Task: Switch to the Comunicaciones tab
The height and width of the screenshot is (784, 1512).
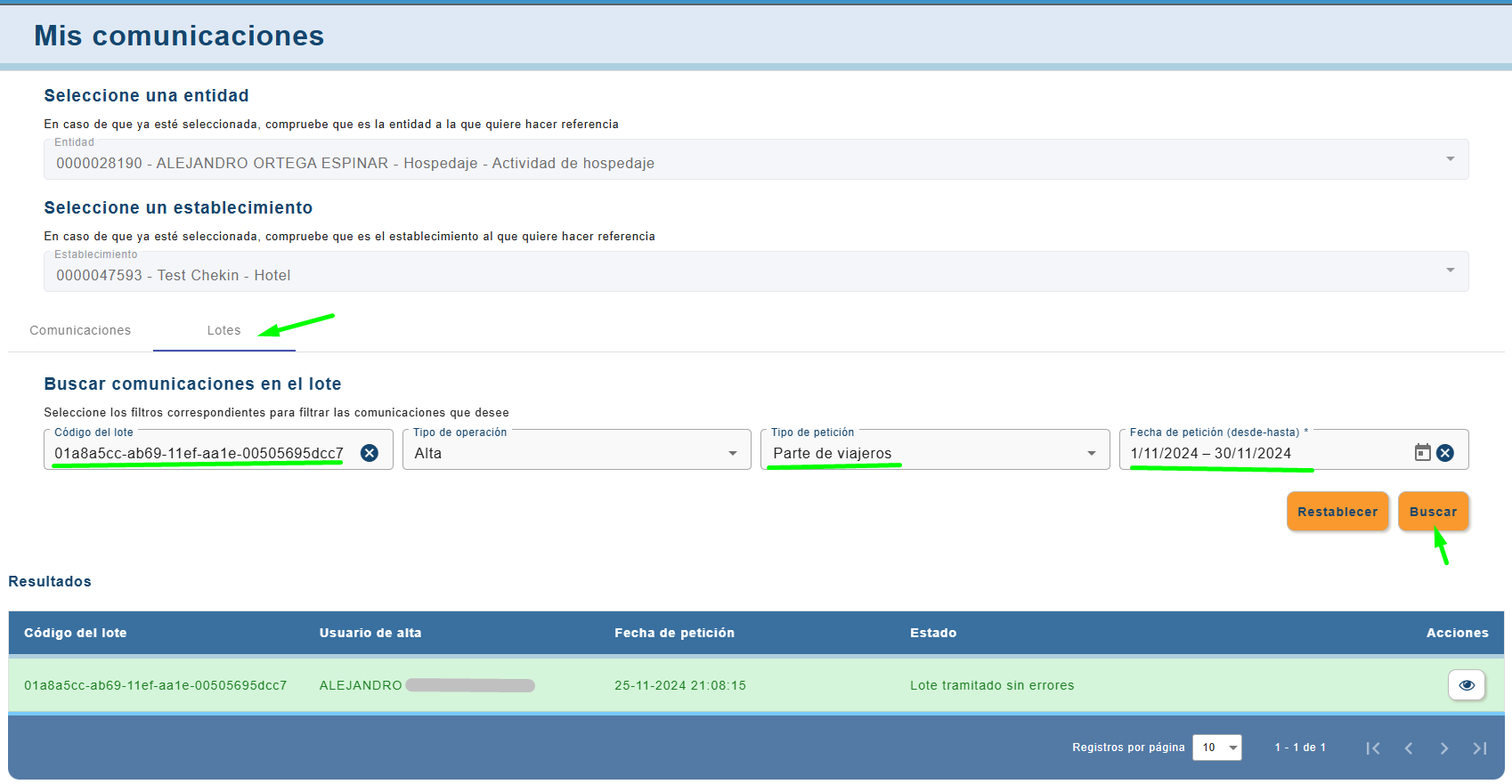Action: click(x=80, y=330)
